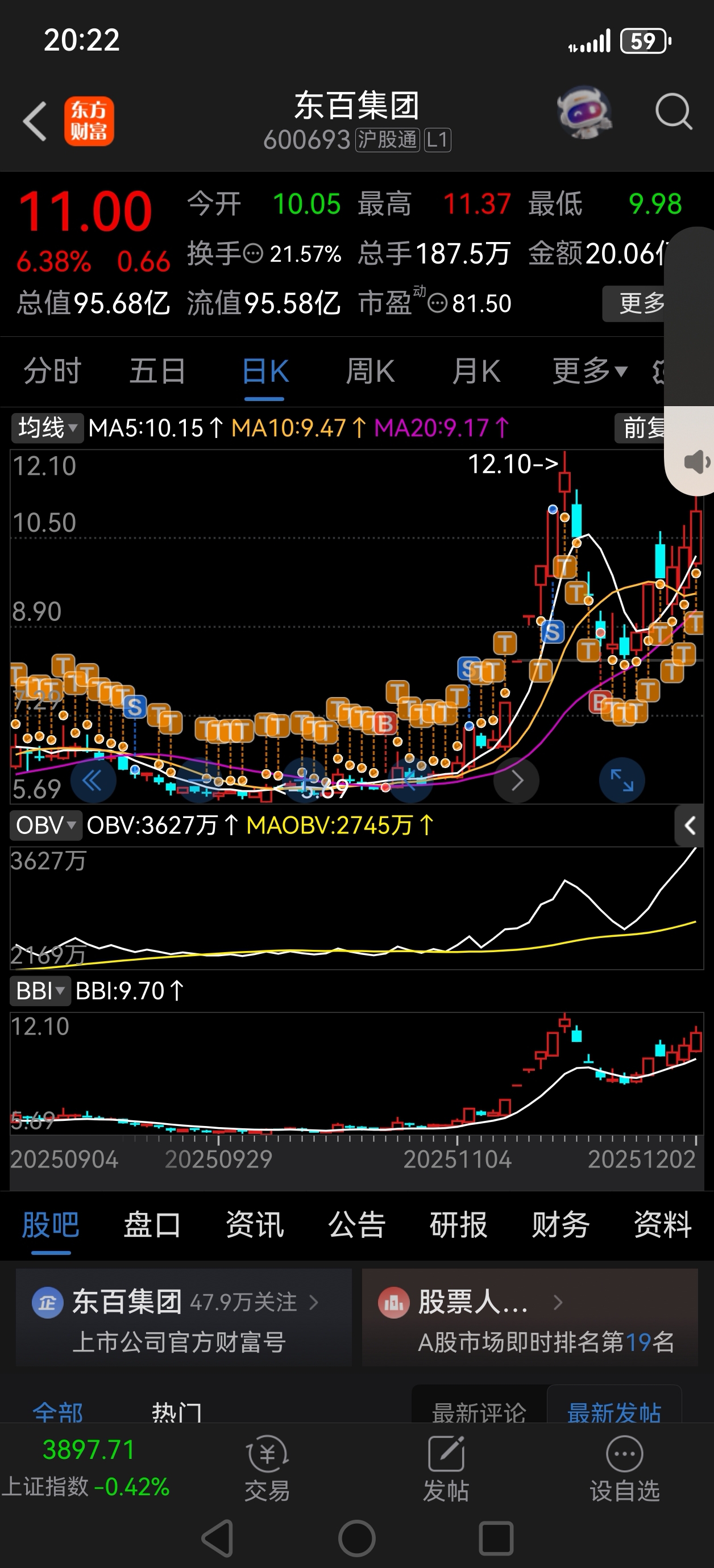Tap the back arrow icon

coord(35,121)
